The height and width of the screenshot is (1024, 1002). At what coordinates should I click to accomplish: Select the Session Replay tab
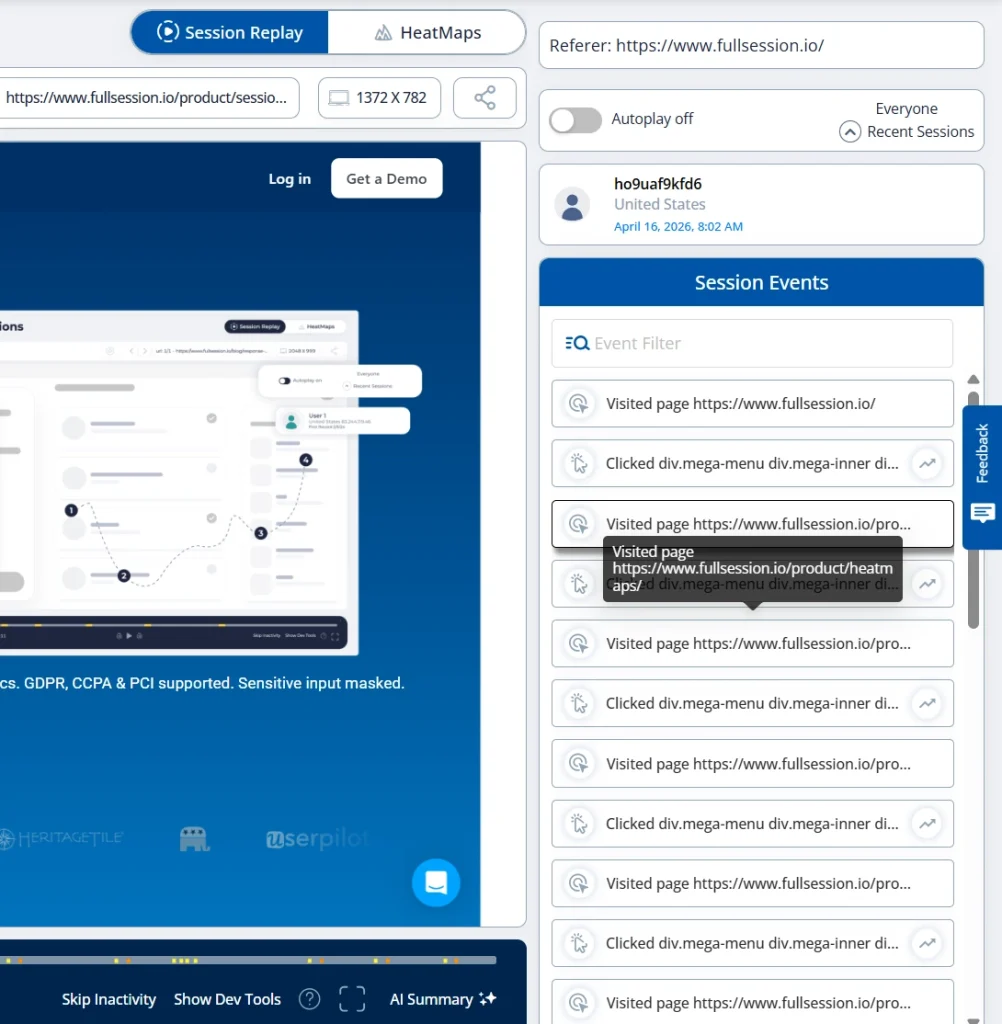point(229,32)
